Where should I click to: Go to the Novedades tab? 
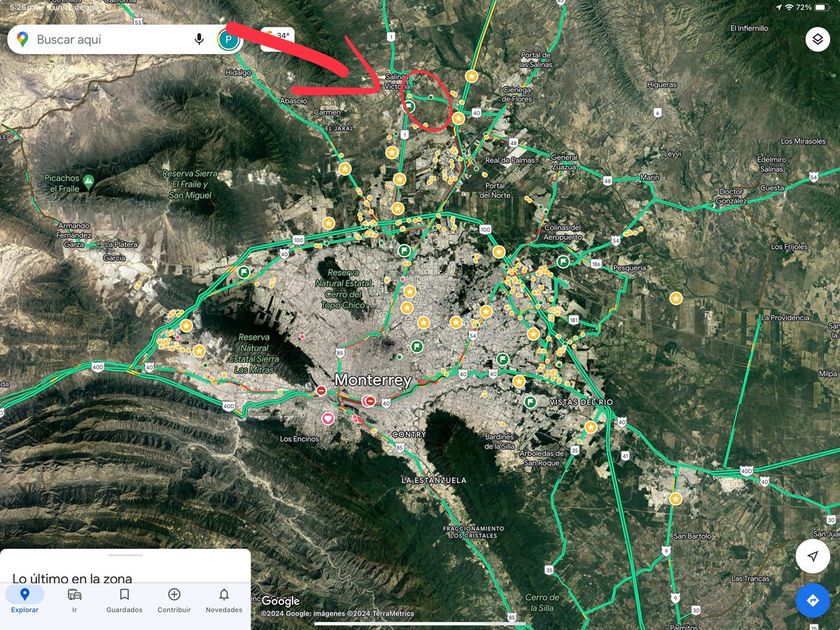(224, 600)
